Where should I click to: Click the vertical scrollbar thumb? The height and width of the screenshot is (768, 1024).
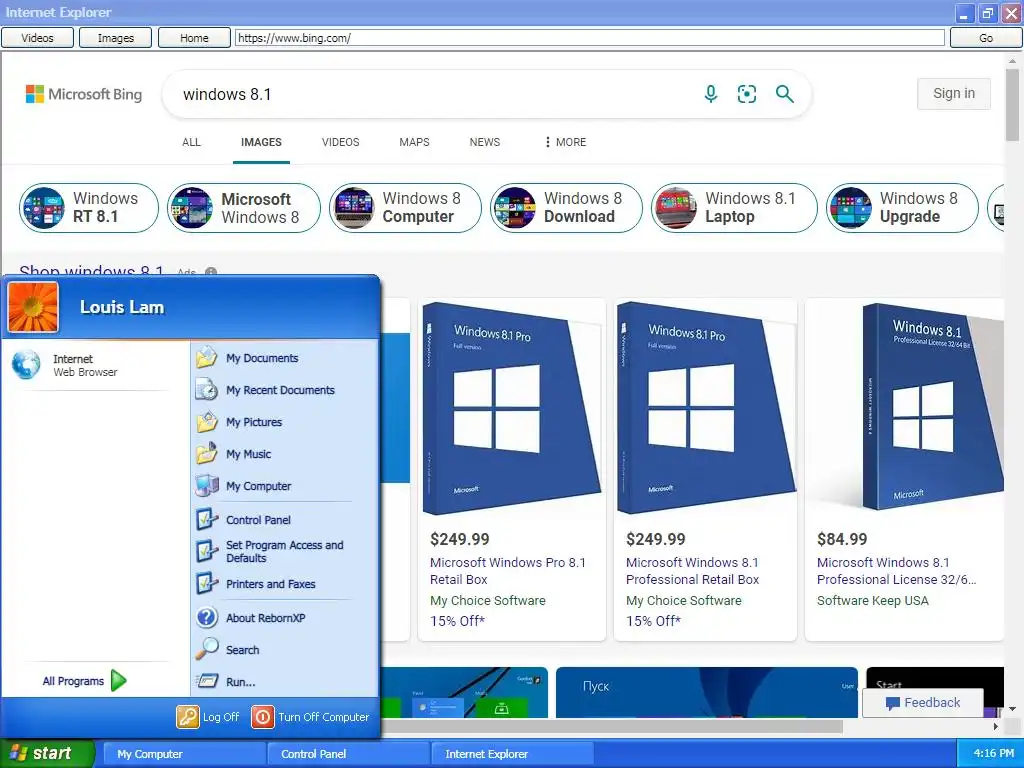1012,105
